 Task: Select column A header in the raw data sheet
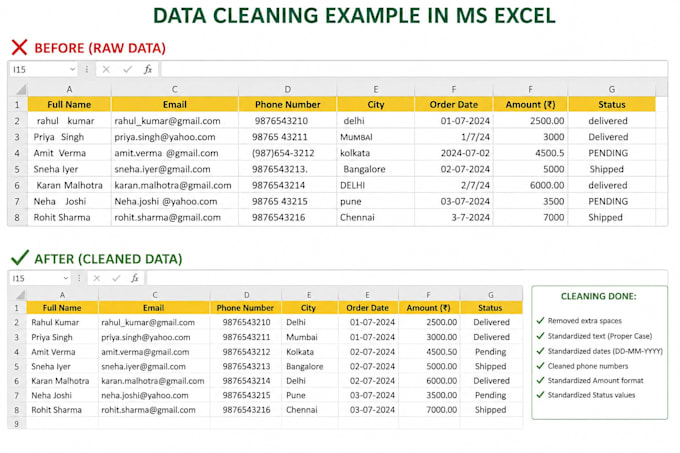69,89
